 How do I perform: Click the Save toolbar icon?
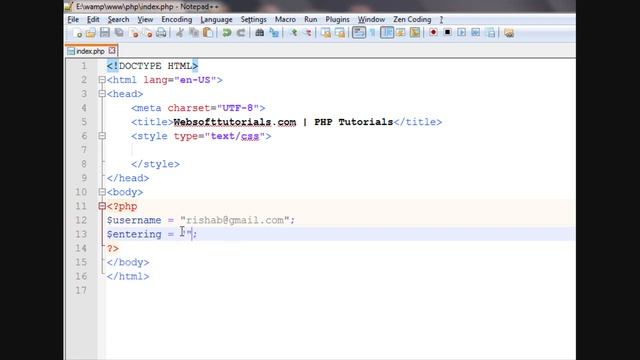105,33
